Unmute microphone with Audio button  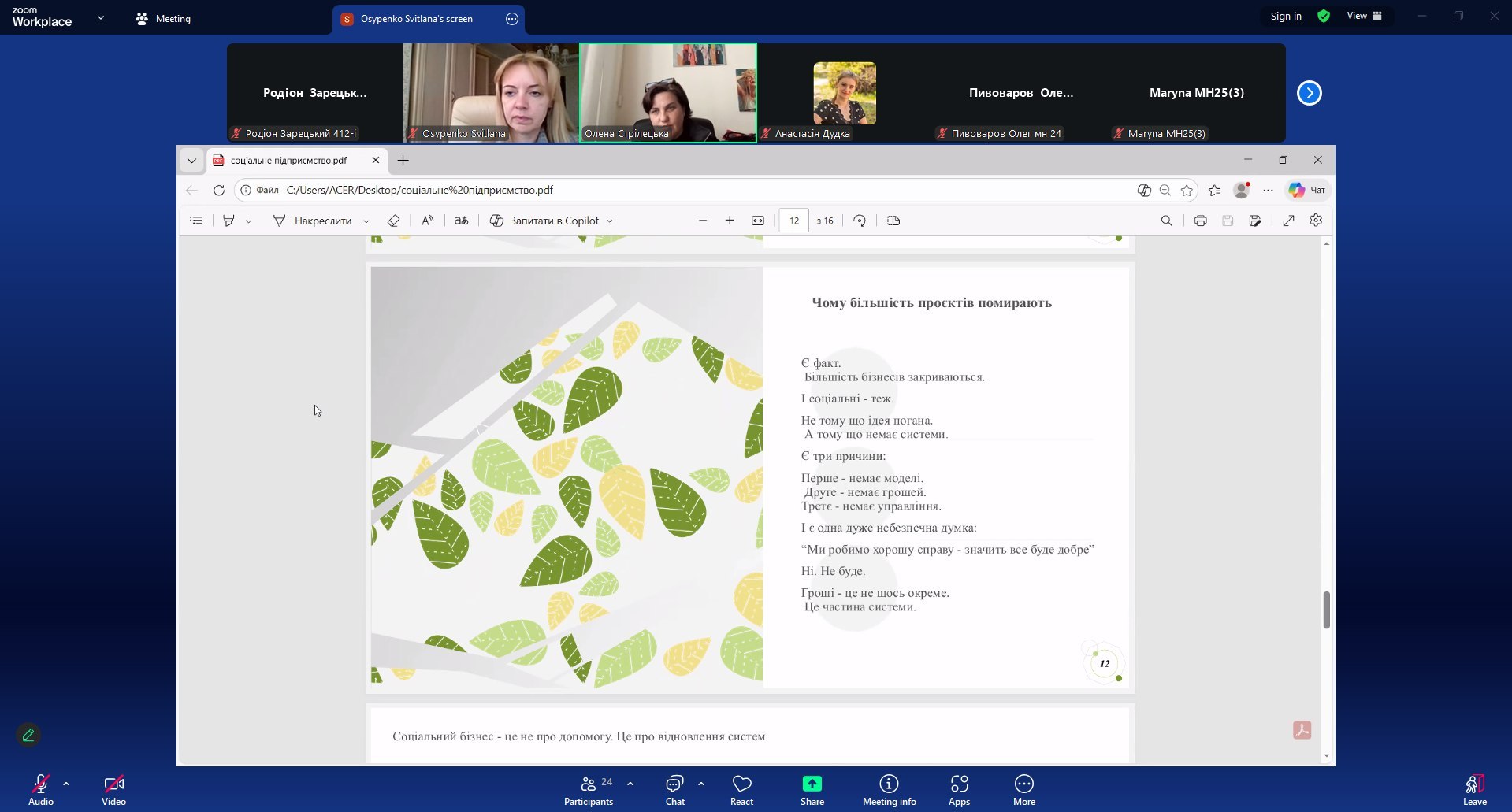[x=41, y=790]
